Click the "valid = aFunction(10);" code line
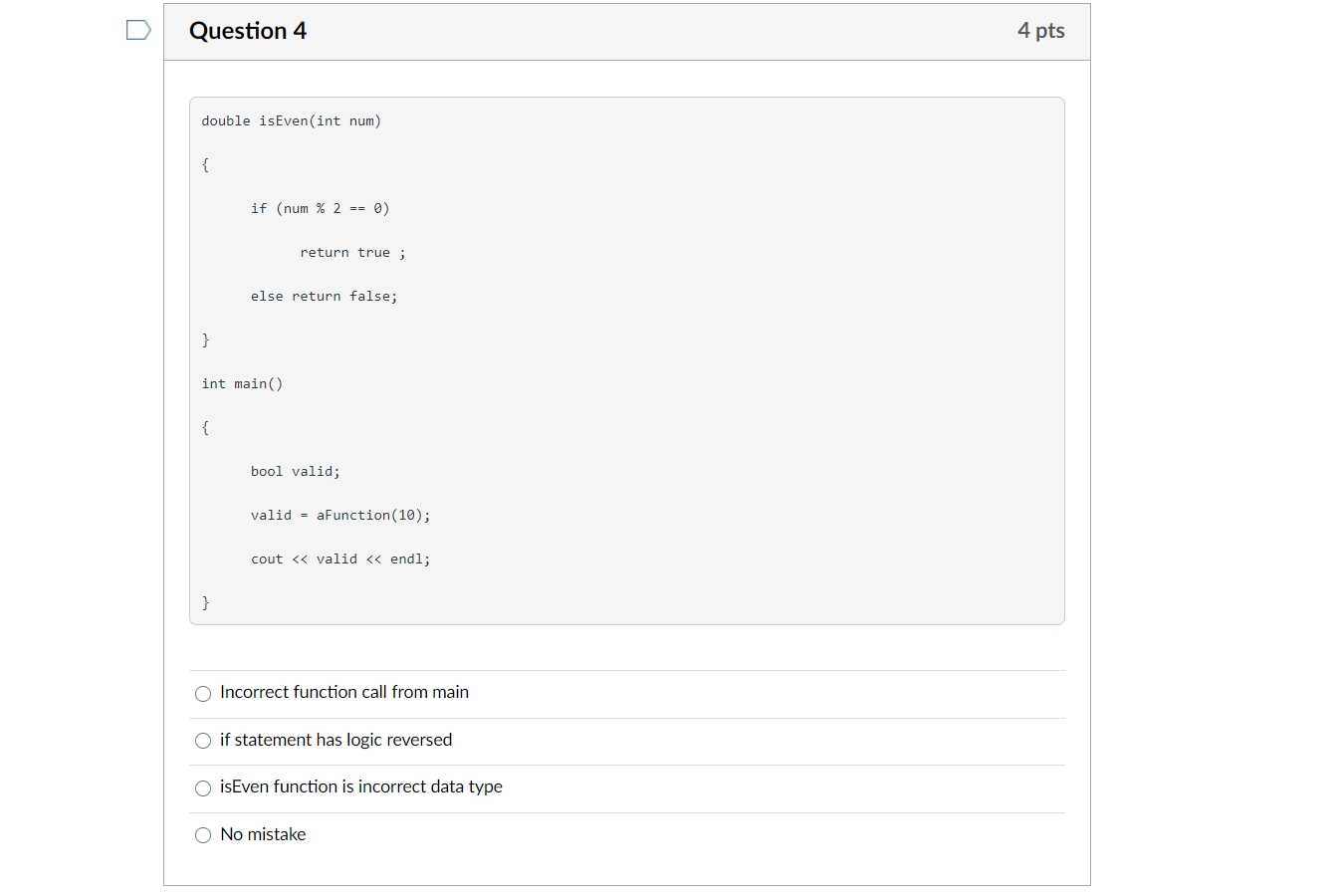 coord(340,515)
